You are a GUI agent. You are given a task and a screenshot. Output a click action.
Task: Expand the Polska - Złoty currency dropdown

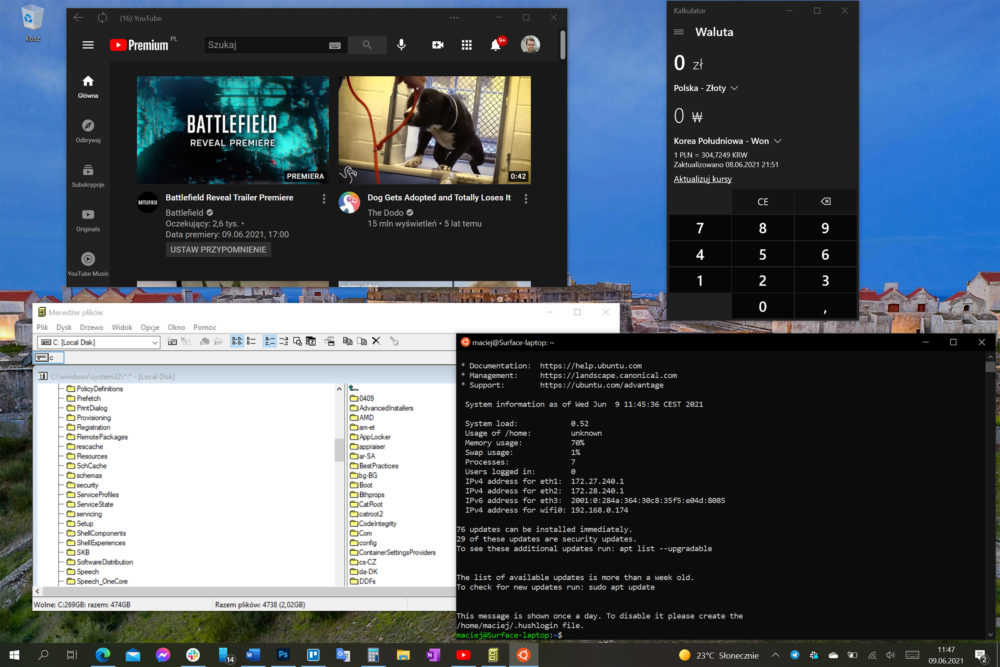(705, 88)
